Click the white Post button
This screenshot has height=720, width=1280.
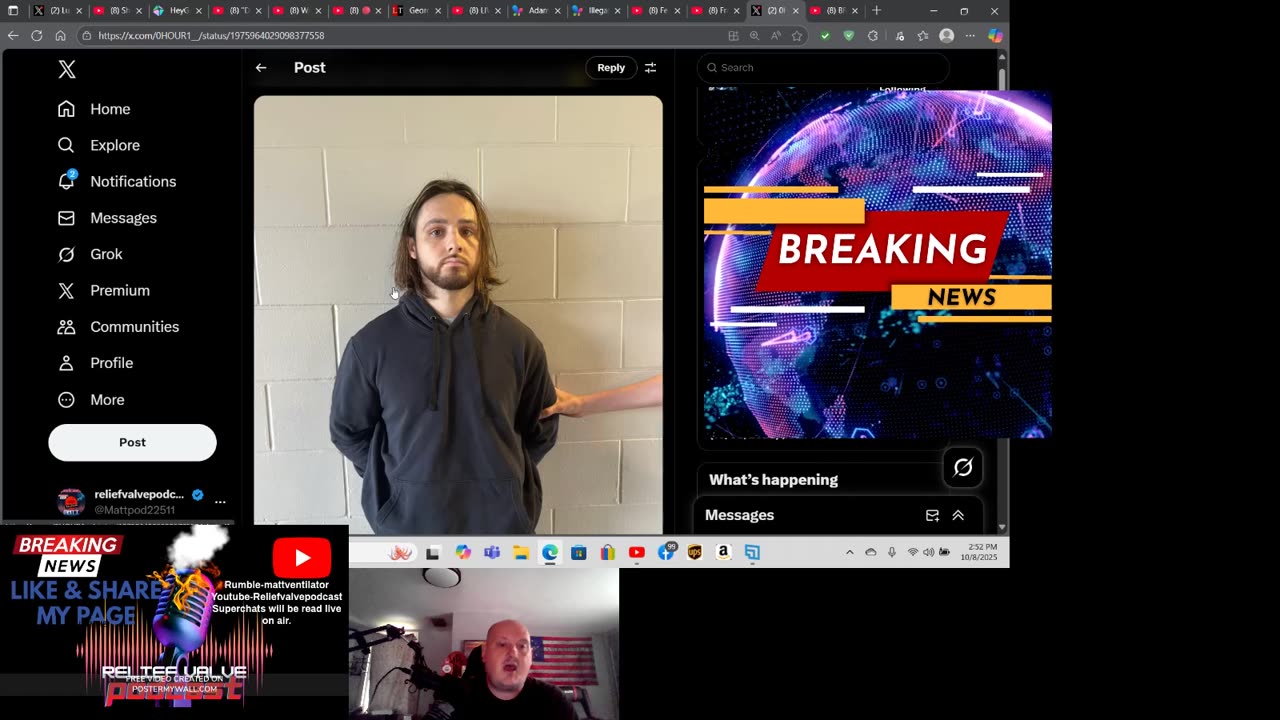[132, 442]
